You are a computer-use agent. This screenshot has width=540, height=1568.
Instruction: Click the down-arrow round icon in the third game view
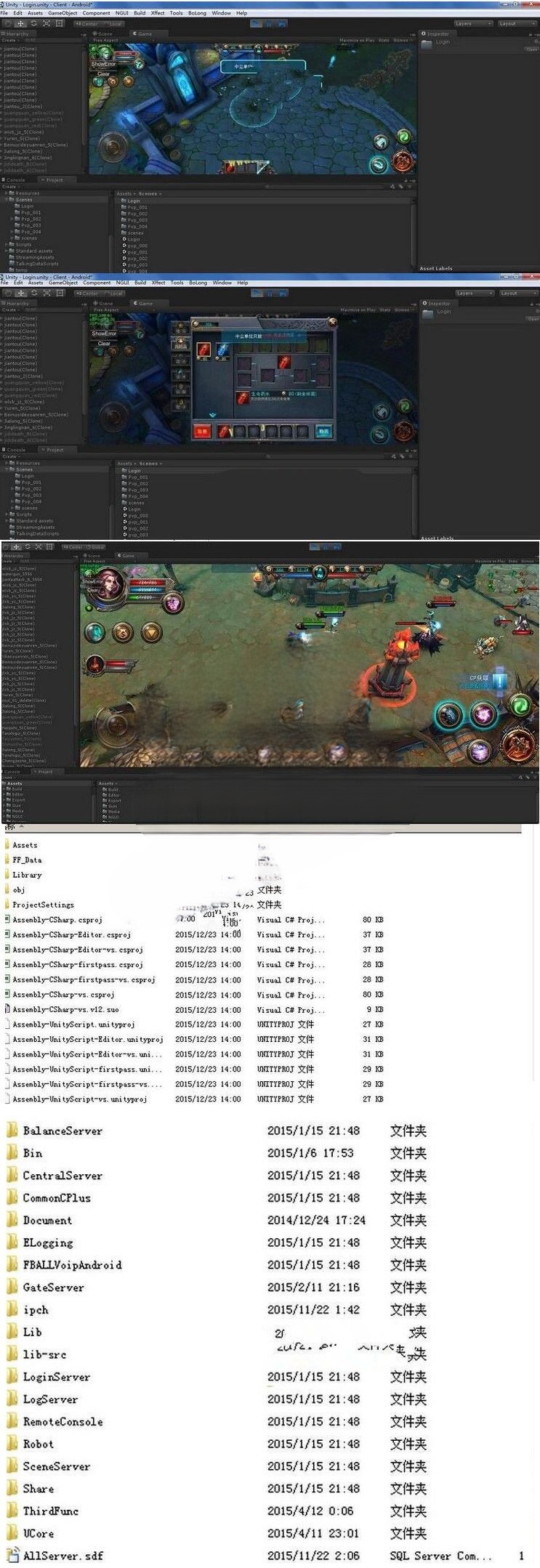coord(151,633)
